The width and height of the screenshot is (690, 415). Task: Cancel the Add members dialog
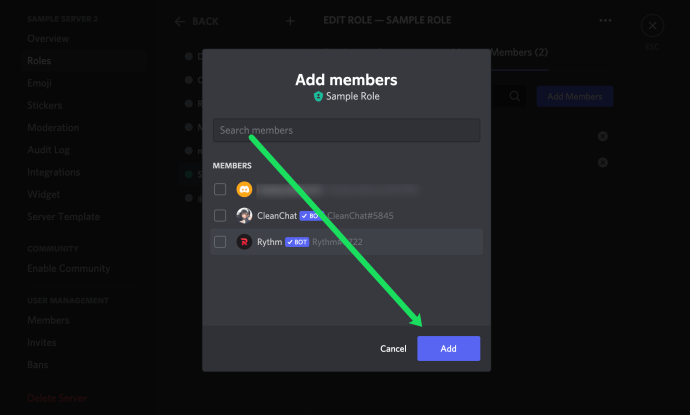[x=393, y=348]
